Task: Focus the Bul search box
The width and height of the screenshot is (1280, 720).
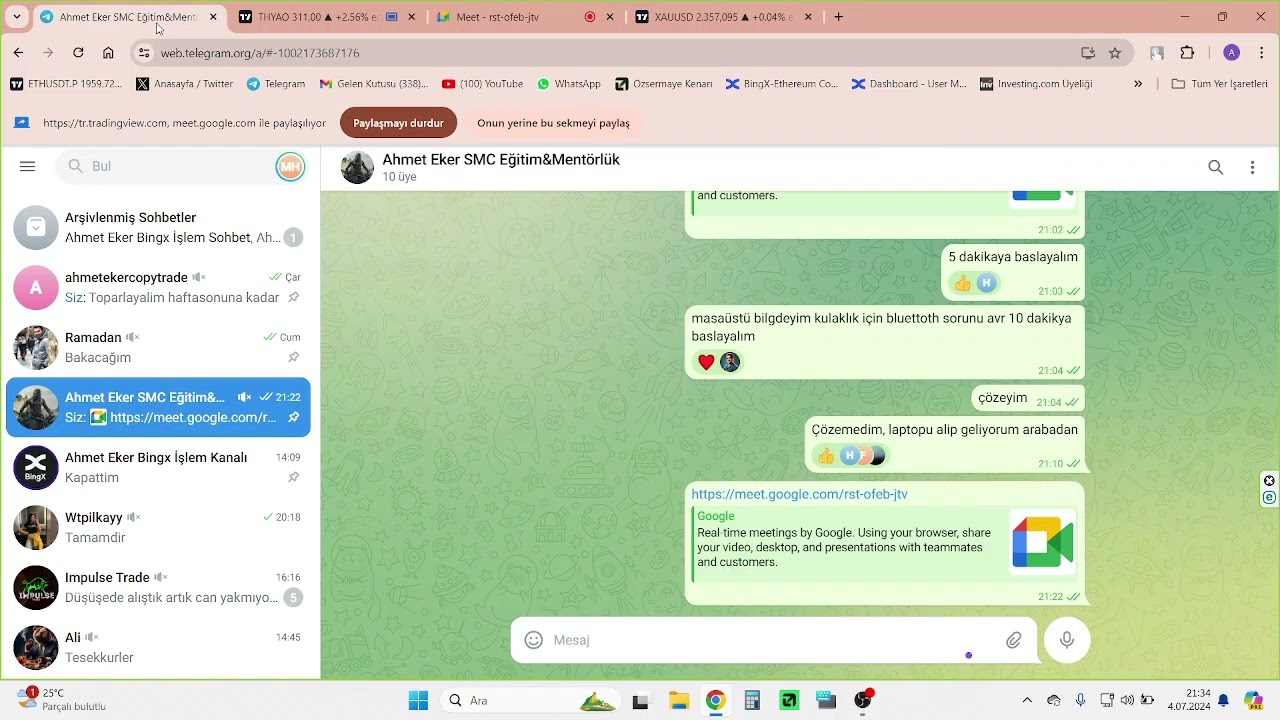Action: click(178, 166)
